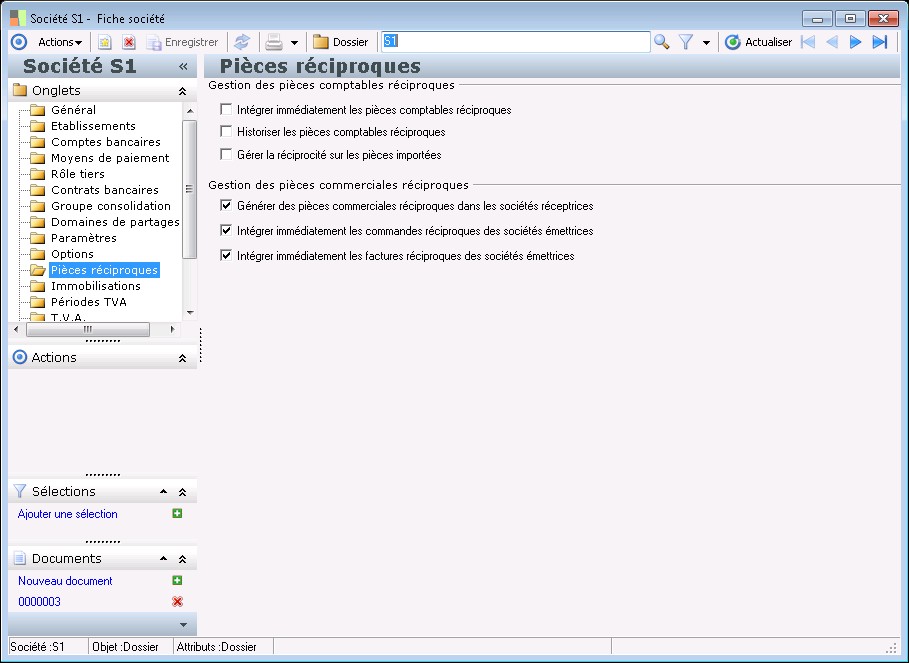Click the new record icon in toolbar
909x663 pixels.
pos(104,42)
